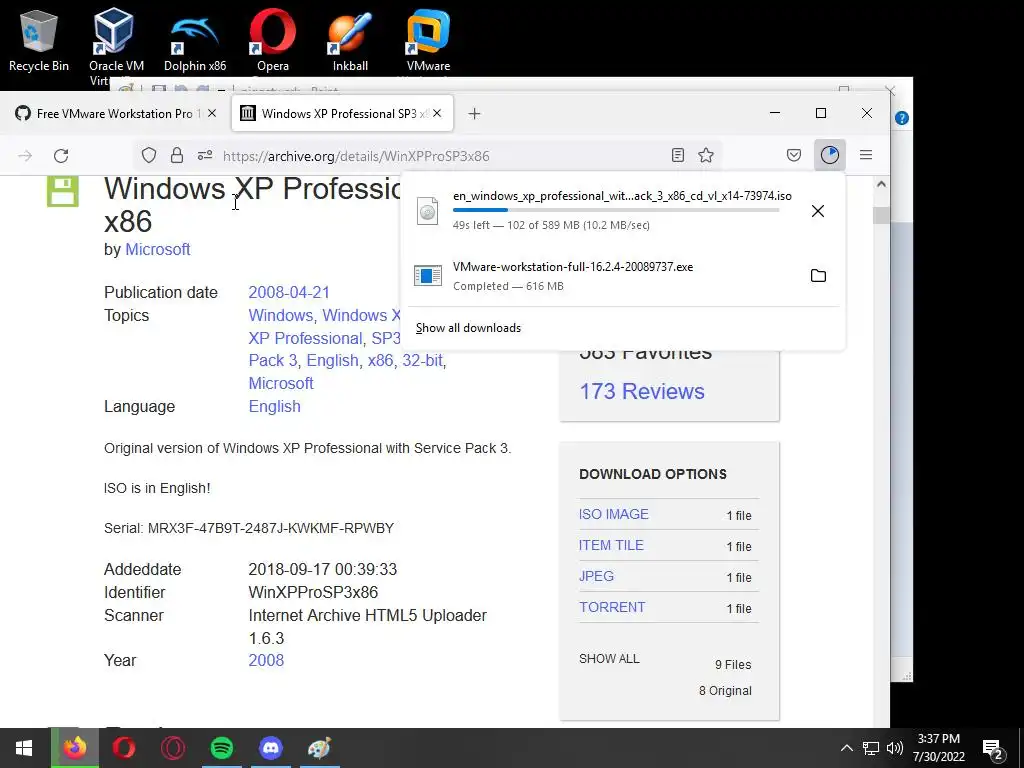Open the English language link
The width and height of the screenshot is (1024, 768).
pyautogui.click(x=274, y=406)
